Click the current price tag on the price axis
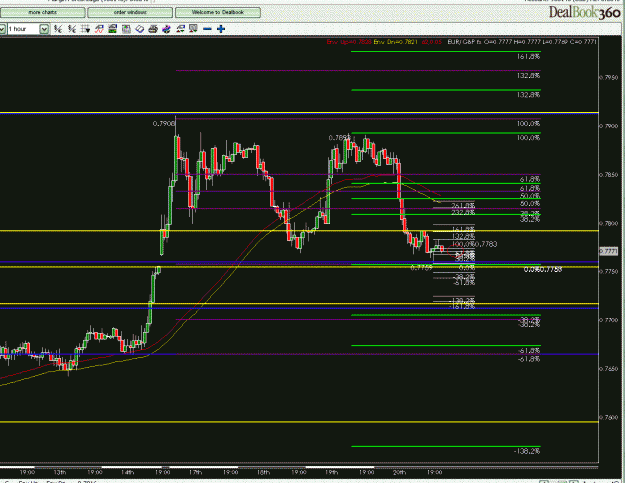Image resolution: width=625 pixels, height=483 pixels. click(x=608, y=251)
